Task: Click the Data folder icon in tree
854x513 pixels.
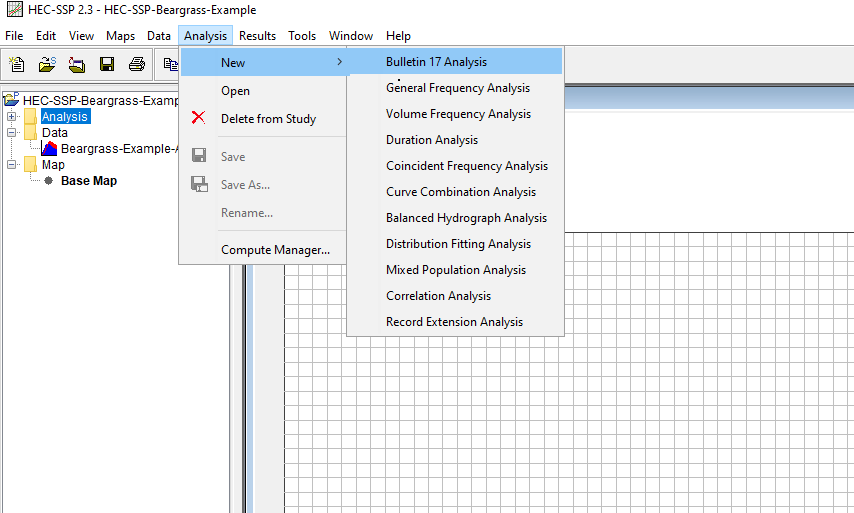Action: 30,132
